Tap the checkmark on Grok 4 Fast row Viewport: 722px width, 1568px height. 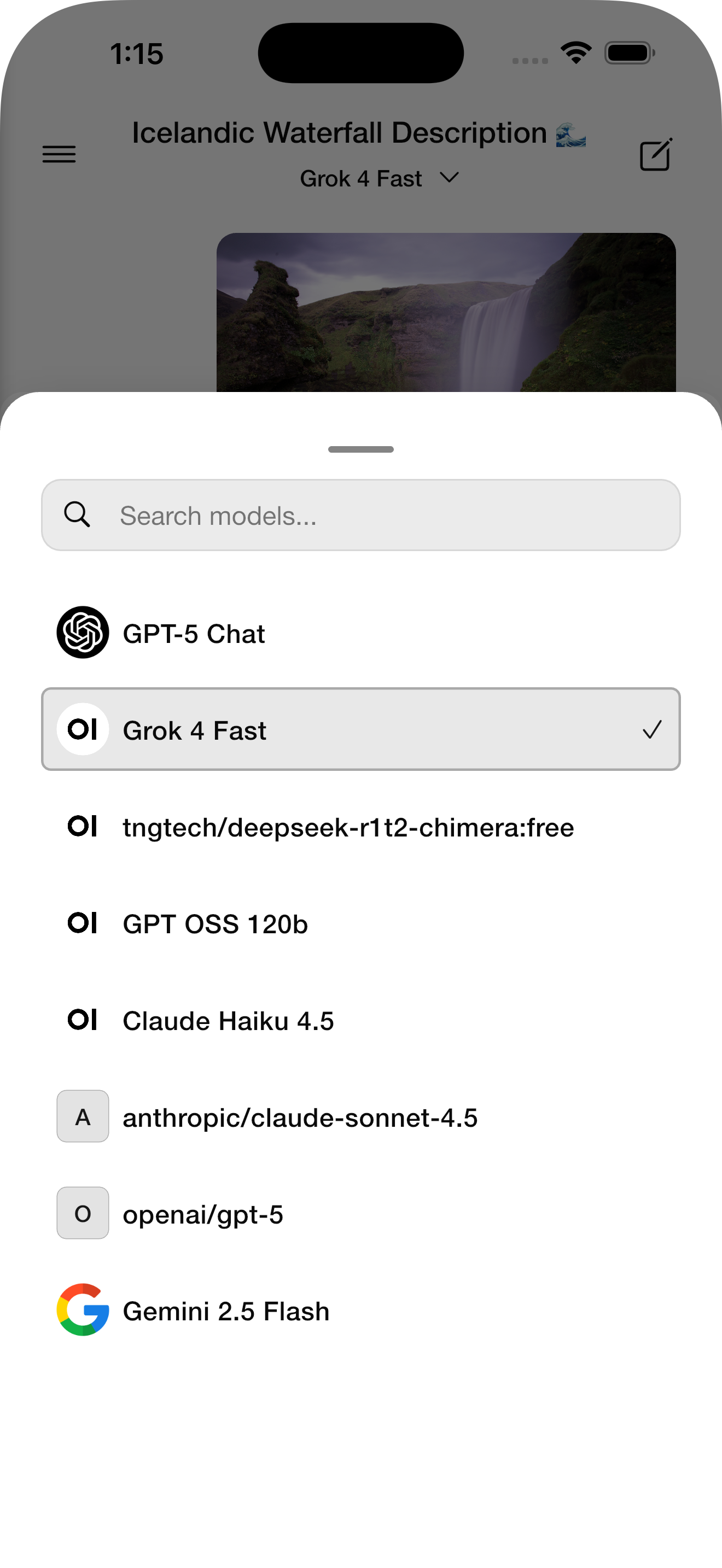point(652,729)
